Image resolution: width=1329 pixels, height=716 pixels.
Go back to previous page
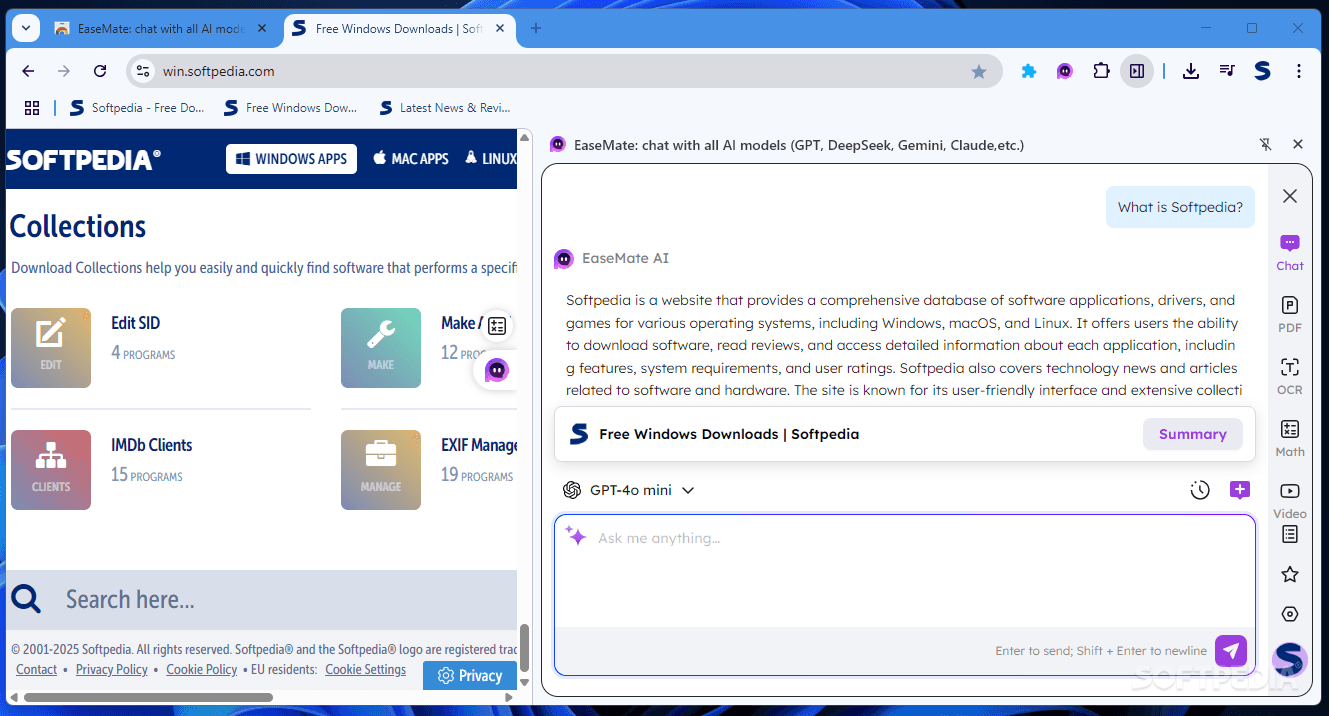click(28, 71)
